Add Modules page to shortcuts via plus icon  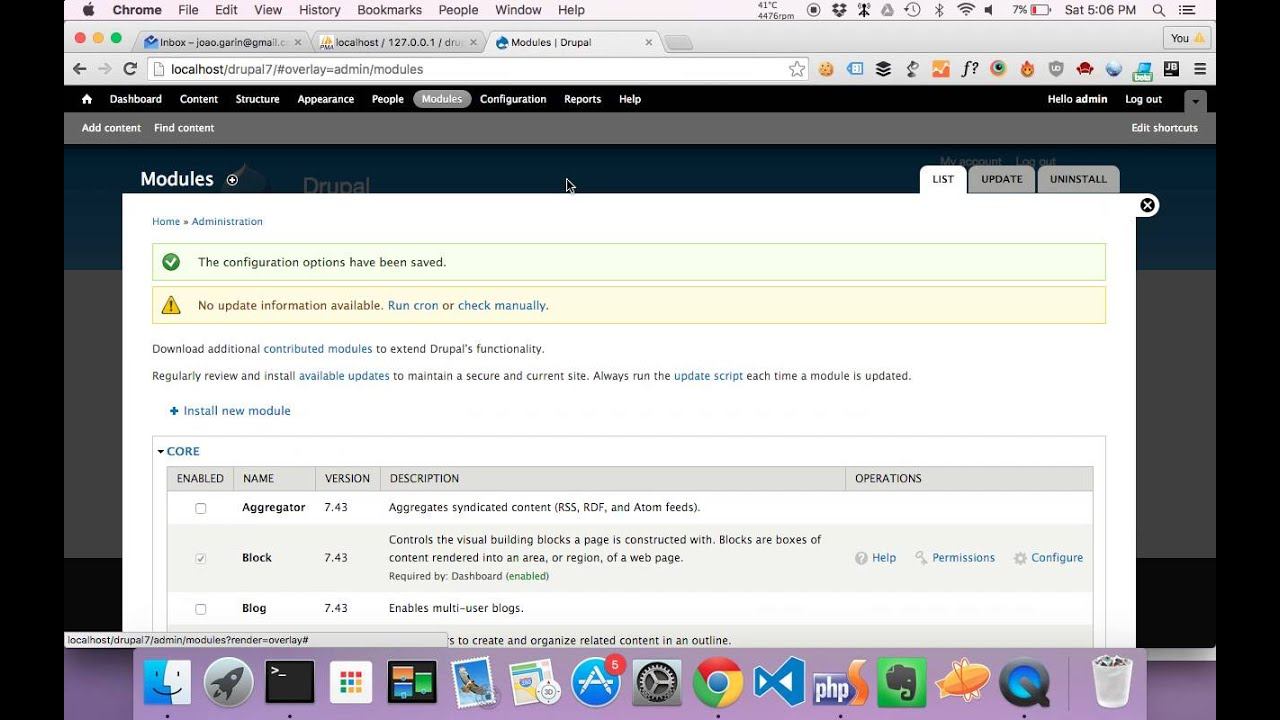point(232,180)
